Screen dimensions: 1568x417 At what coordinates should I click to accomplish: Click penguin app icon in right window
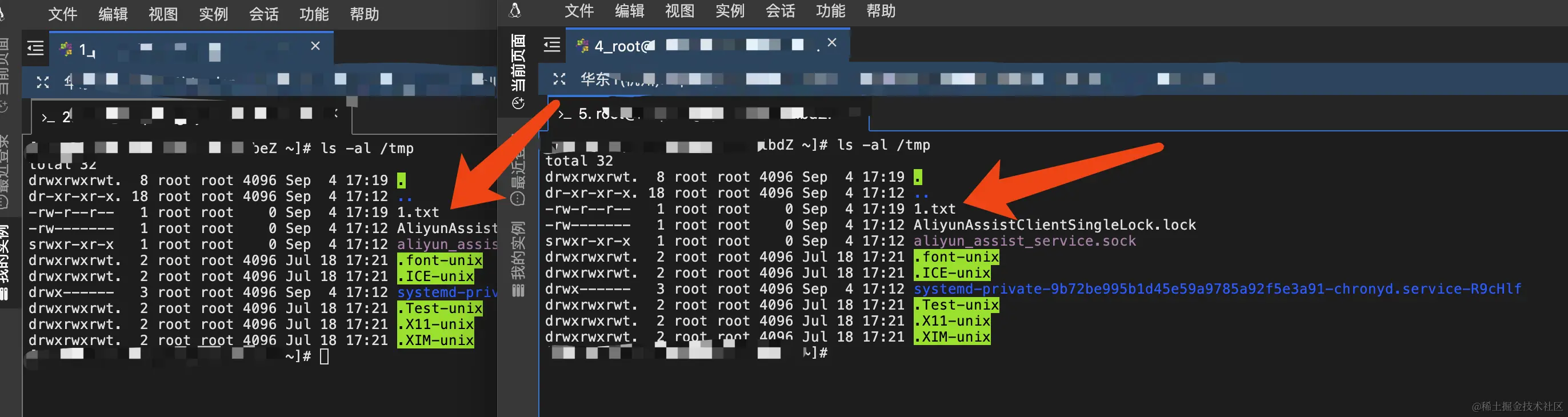click(515, 10)
